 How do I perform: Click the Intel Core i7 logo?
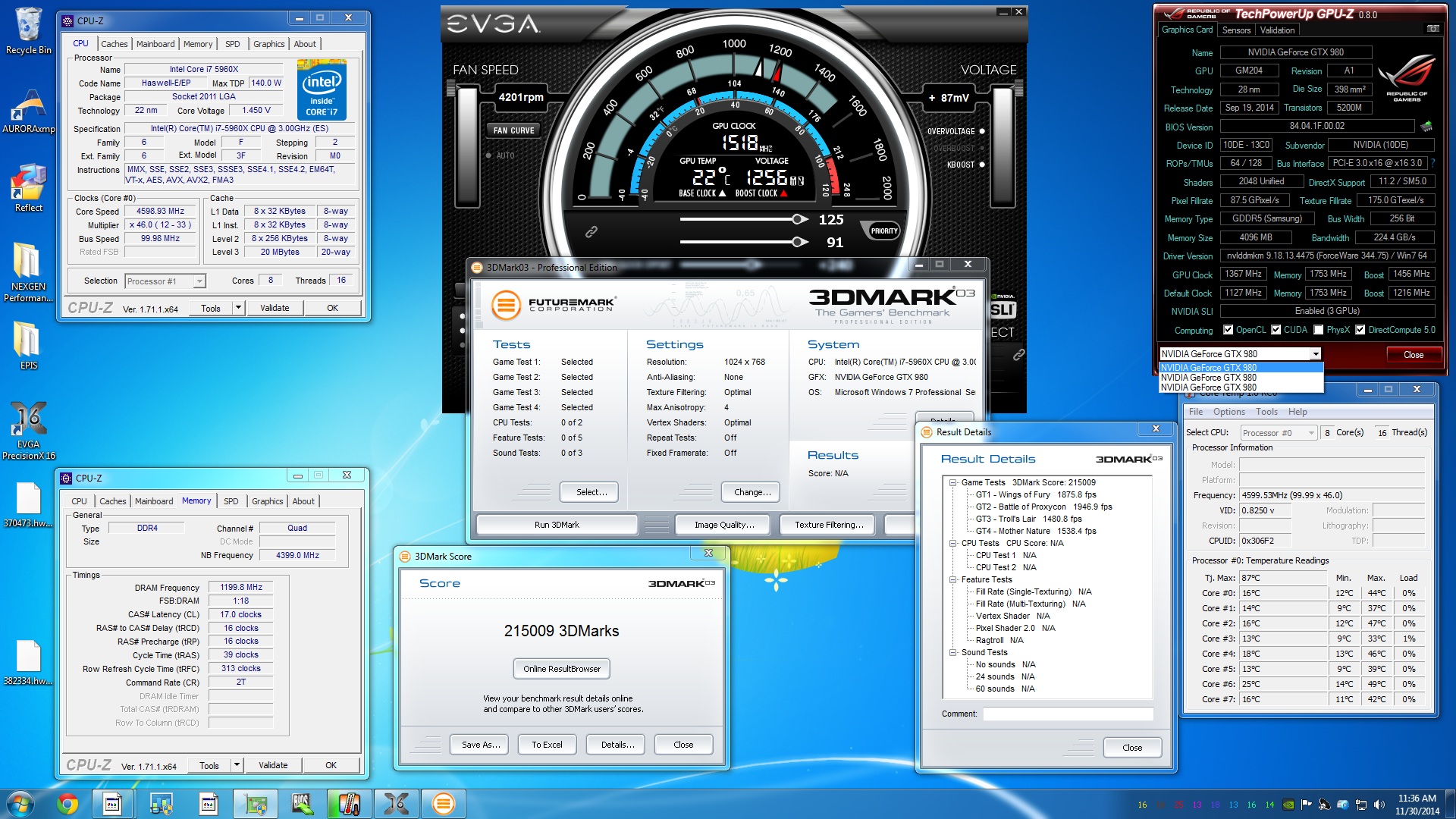pyautogui.click(x=322, y=91)
